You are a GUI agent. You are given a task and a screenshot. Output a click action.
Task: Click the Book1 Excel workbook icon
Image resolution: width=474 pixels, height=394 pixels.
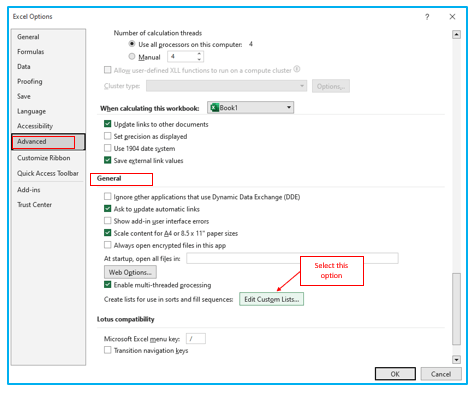tap(215, 108)
